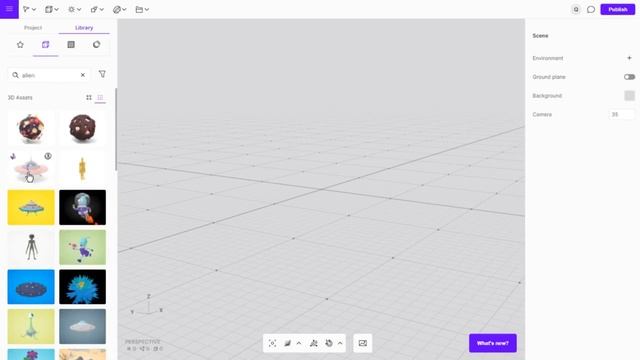Switch to large two-column view
Viewport: 640px width, 360px height.
[x=100, y=98]
